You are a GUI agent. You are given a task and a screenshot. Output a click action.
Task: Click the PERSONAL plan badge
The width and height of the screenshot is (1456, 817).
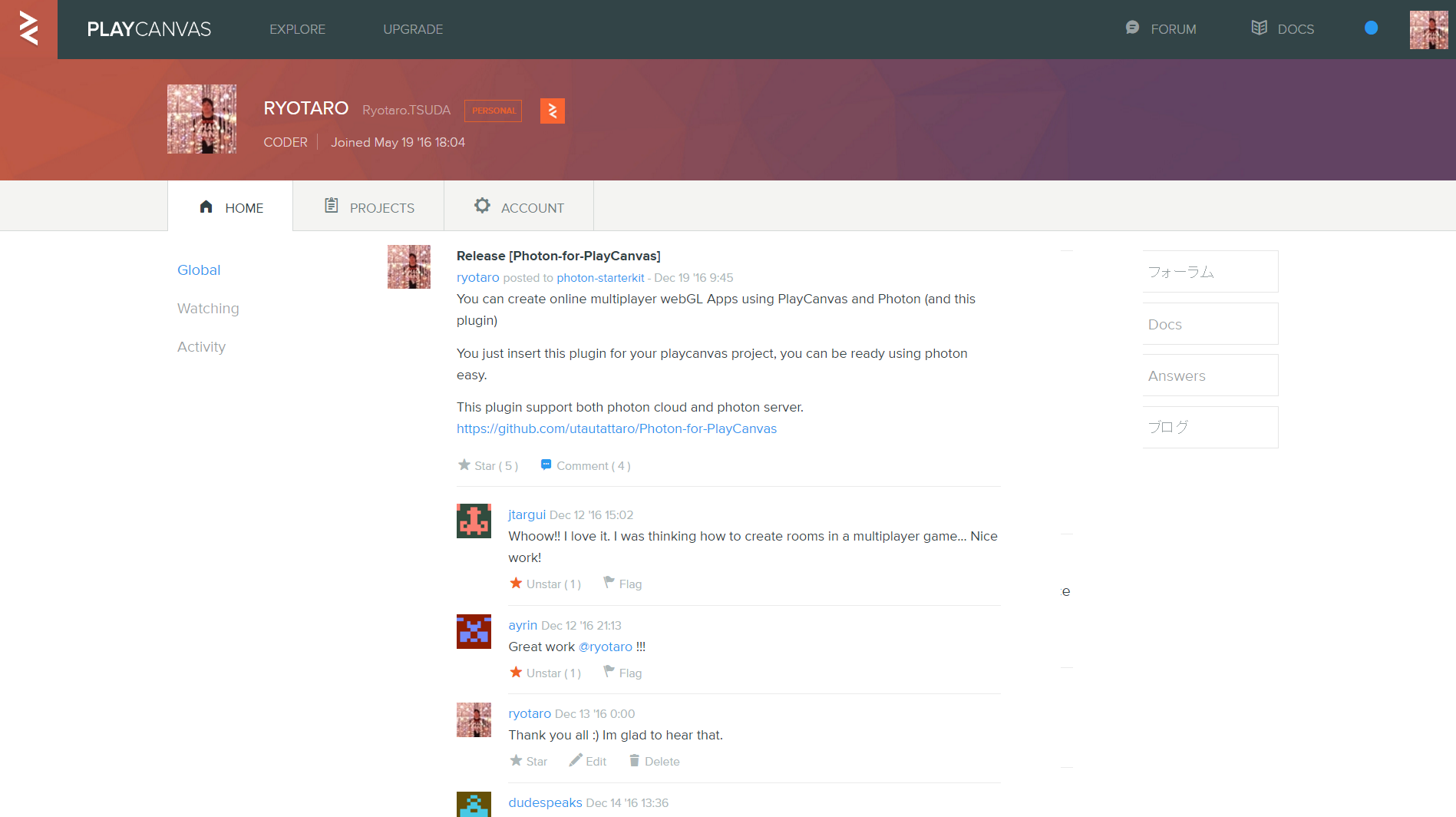[493, 111]
